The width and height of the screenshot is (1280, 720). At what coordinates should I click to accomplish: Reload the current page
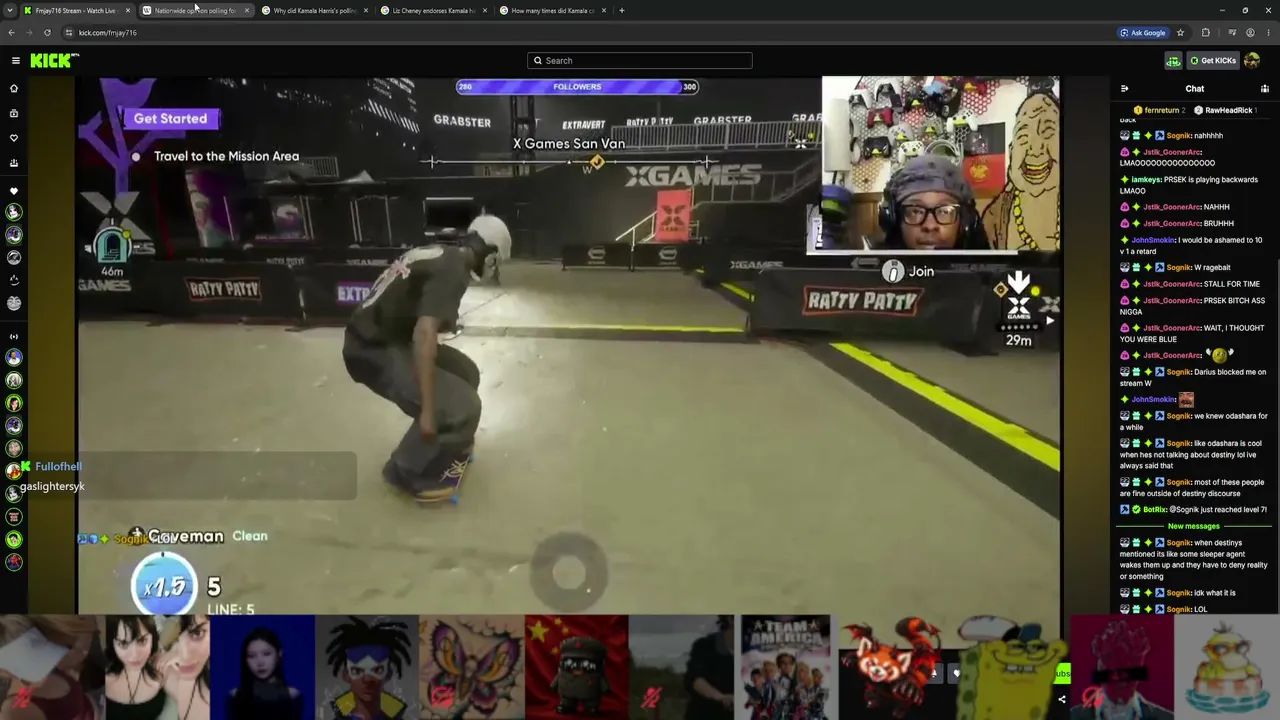coord(47,33)
